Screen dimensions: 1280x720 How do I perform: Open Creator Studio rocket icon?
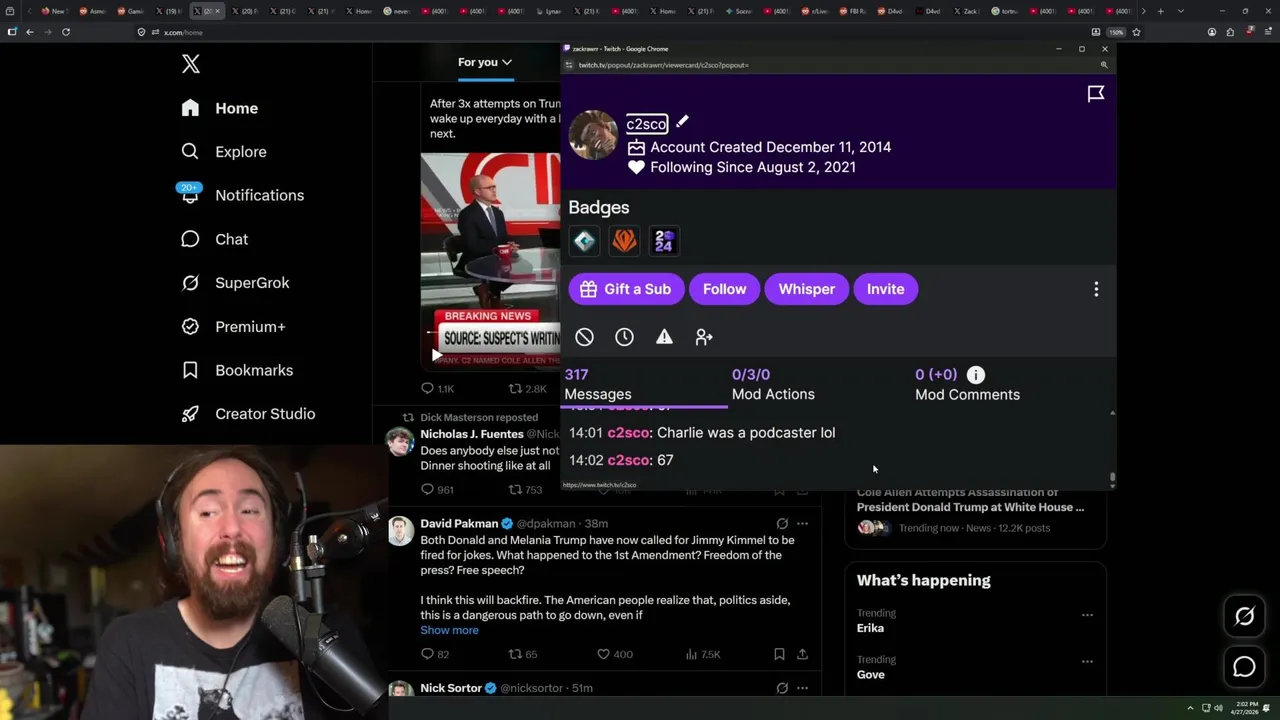[x=190, y=414]
